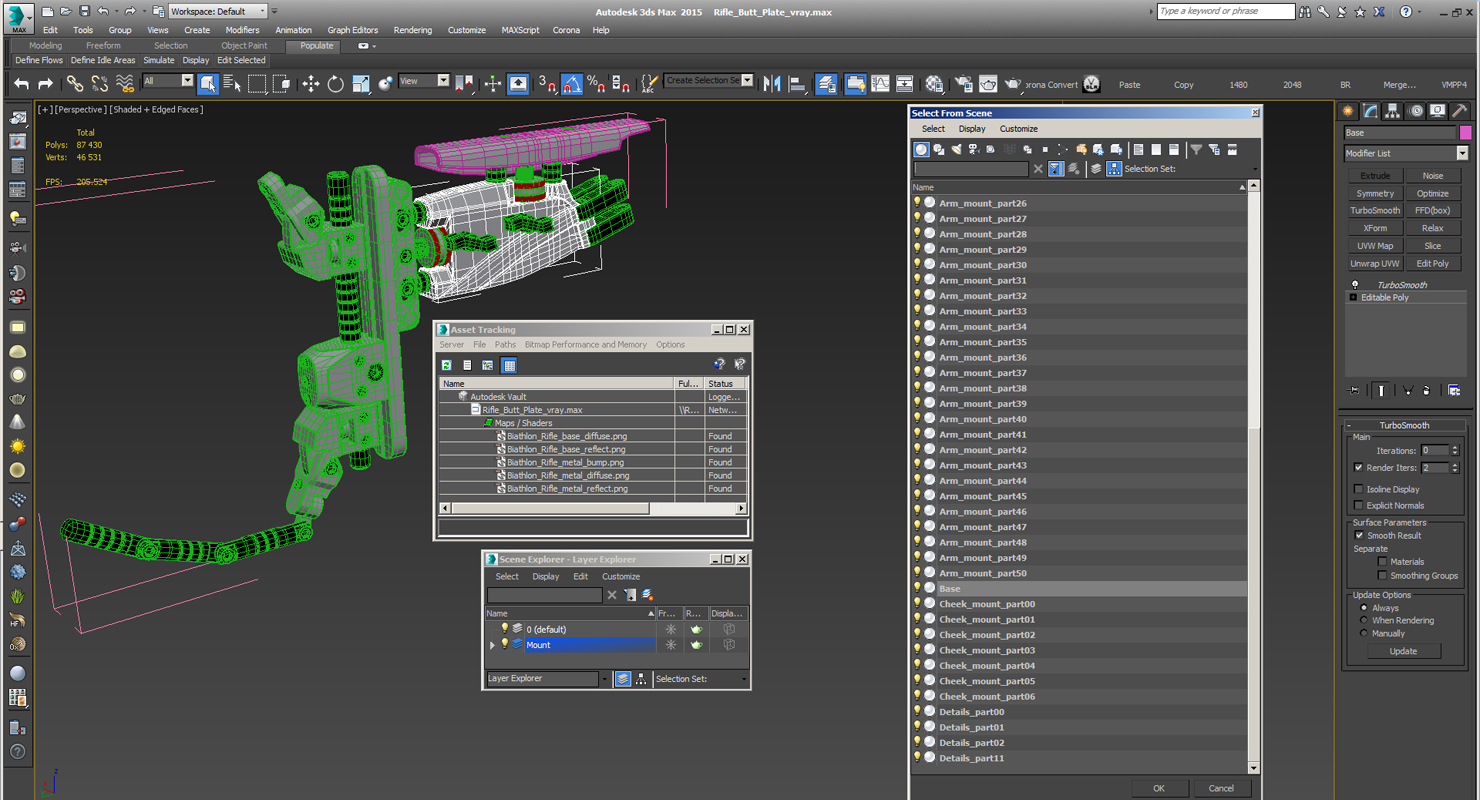Screen dimensions: 1480x800
Task: Select the When Rendering update option
Action: (1364, 620)
